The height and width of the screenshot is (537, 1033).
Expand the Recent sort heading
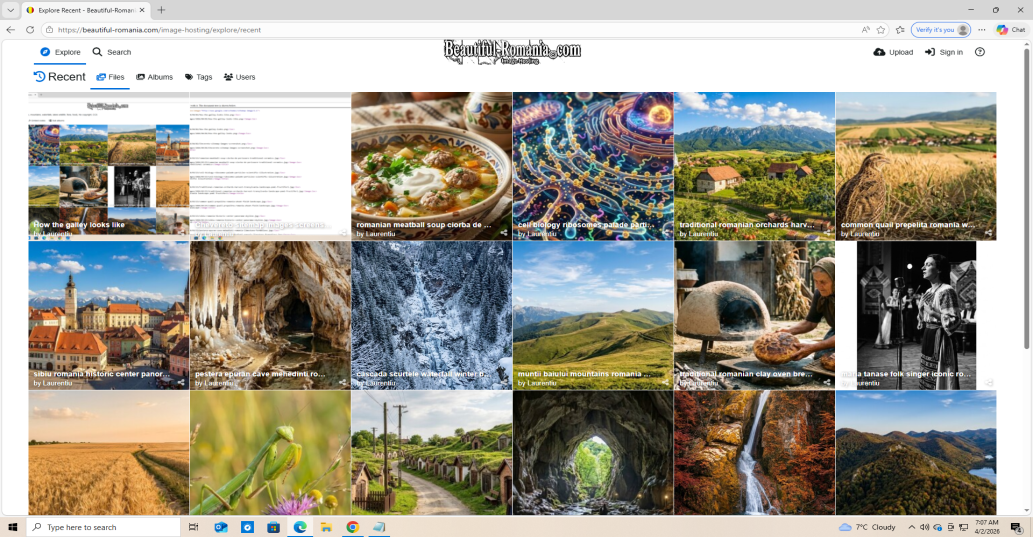(59, 77)
